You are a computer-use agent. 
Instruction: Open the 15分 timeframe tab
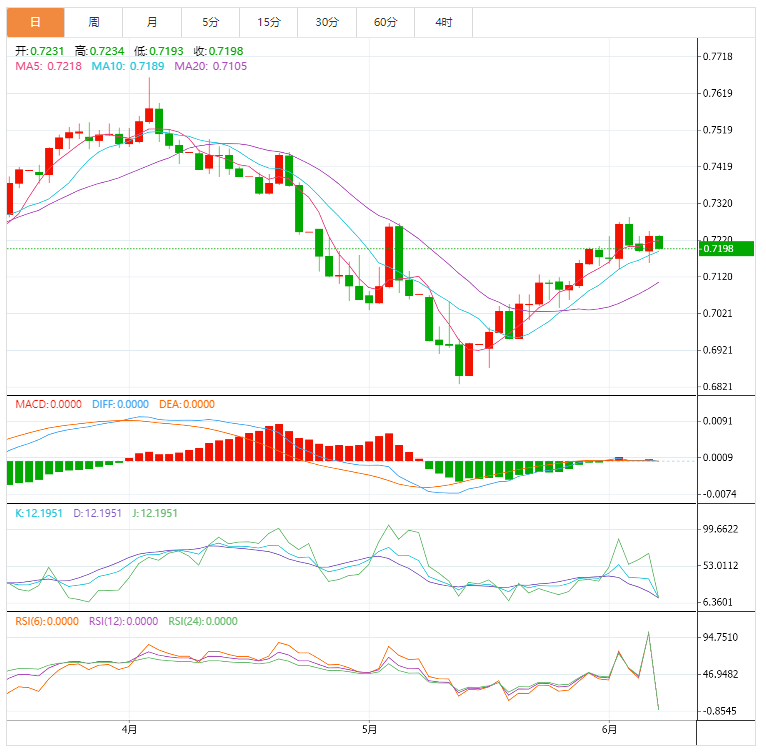click(269, 22)
